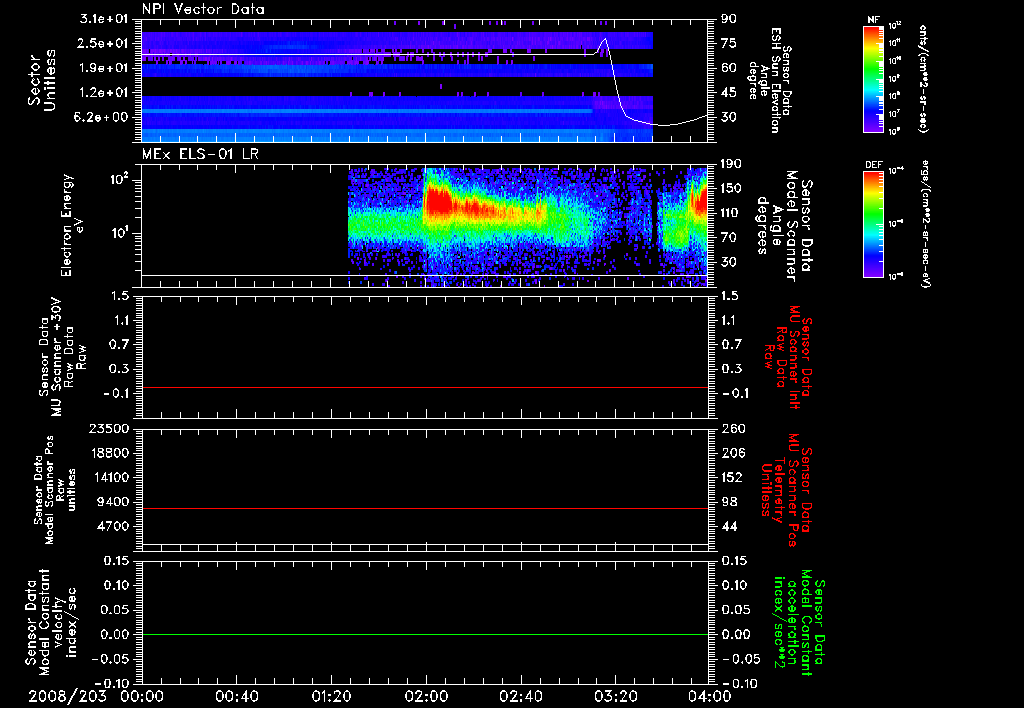Click the "75" sun elevation tick value

(729, 43)
